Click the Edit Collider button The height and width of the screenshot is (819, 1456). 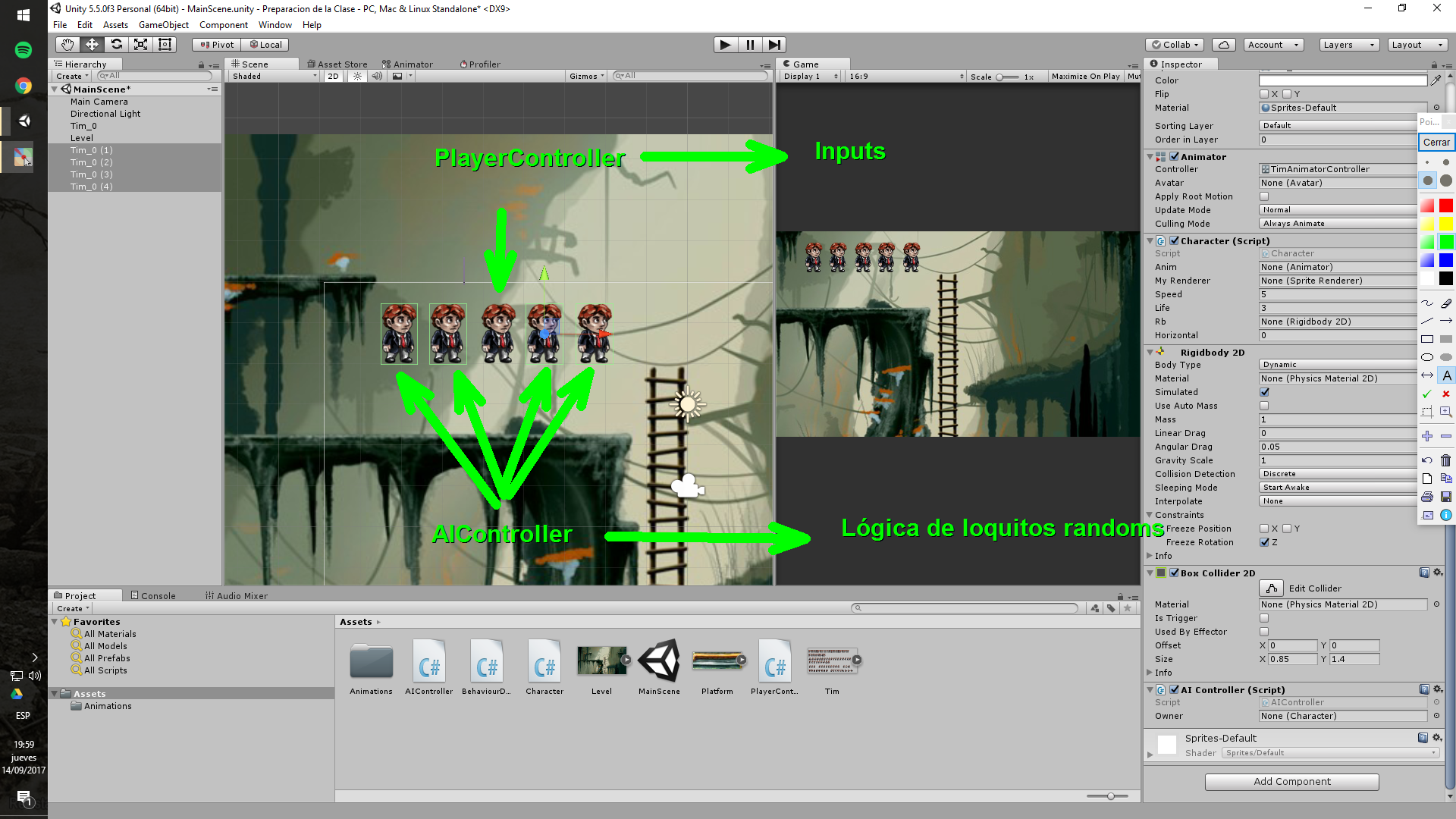tap(1271, 588)
